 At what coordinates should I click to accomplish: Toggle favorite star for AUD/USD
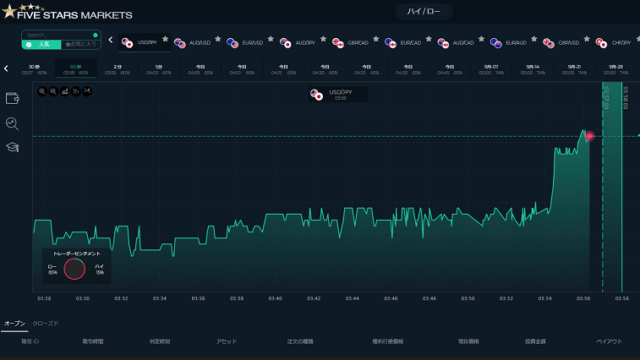coord(218,39)
